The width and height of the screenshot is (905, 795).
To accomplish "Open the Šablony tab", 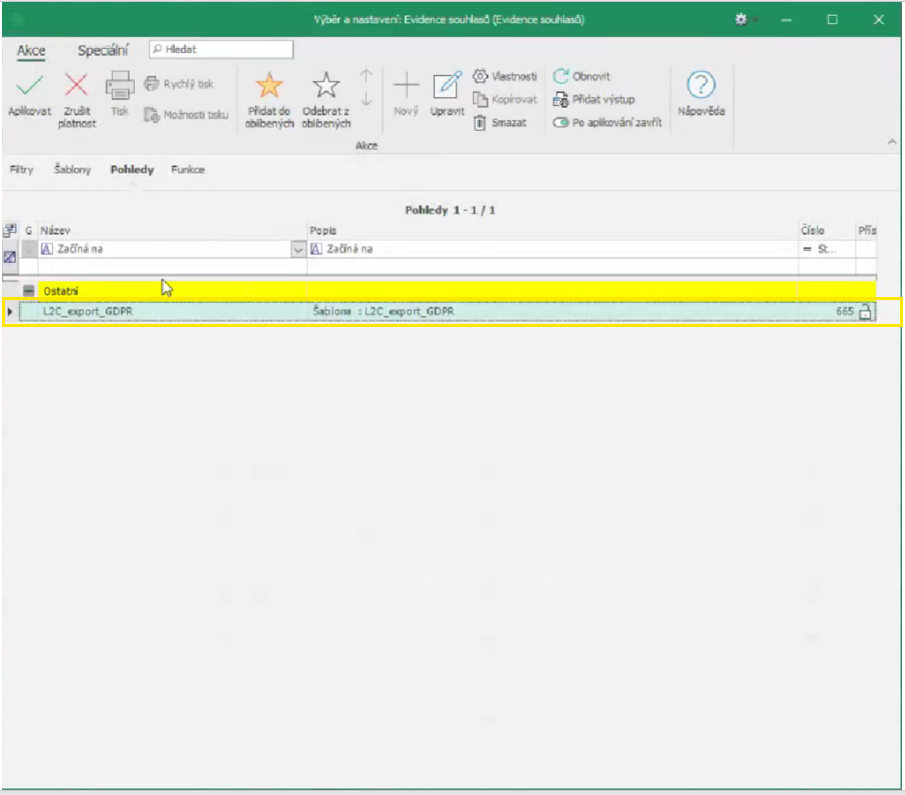I will (x=72, y=170).
